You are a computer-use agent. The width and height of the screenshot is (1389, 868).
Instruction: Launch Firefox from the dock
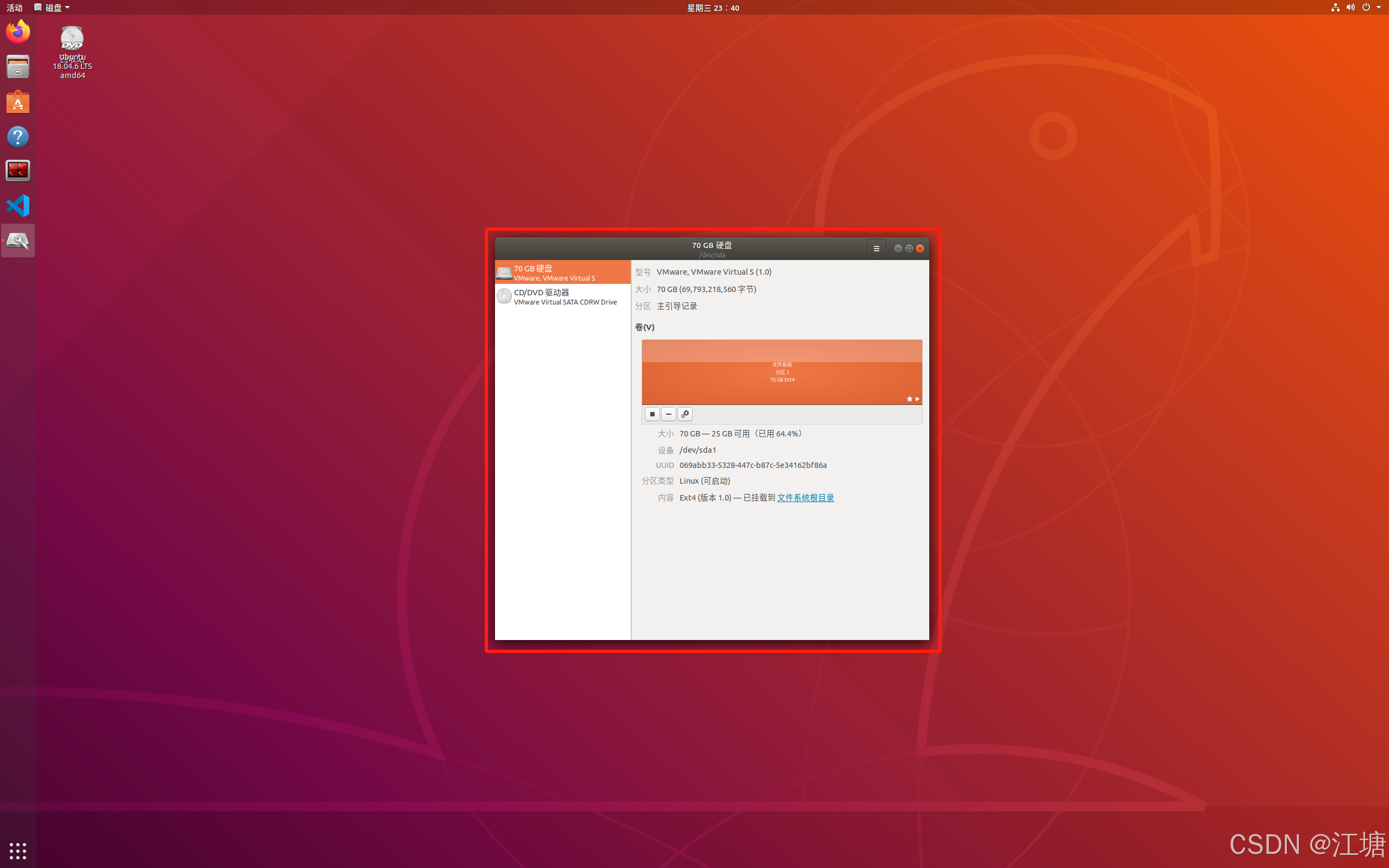click(18, 32)
